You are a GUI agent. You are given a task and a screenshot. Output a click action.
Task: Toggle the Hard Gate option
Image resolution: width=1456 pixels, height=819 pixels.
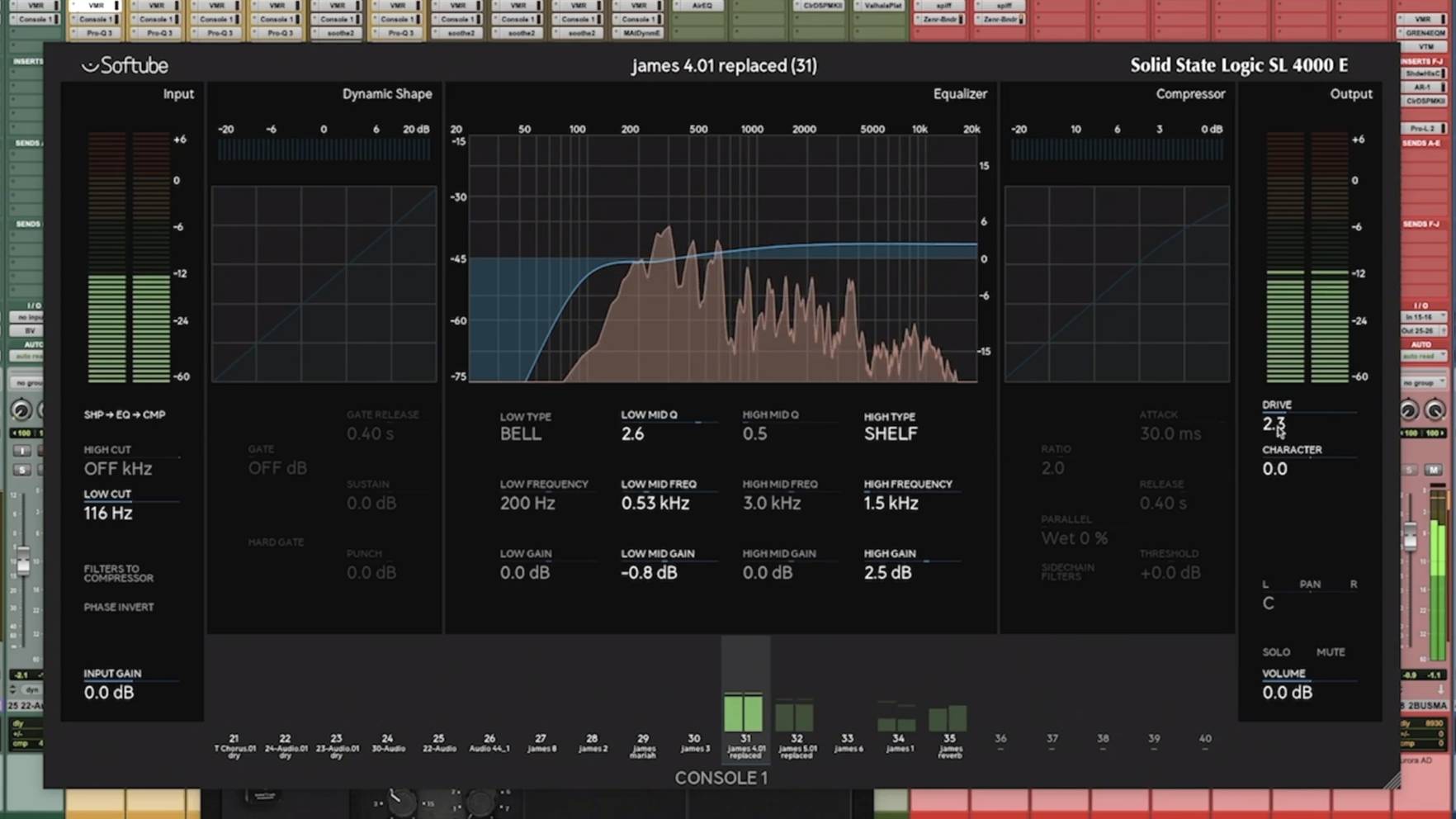[276, 542]
